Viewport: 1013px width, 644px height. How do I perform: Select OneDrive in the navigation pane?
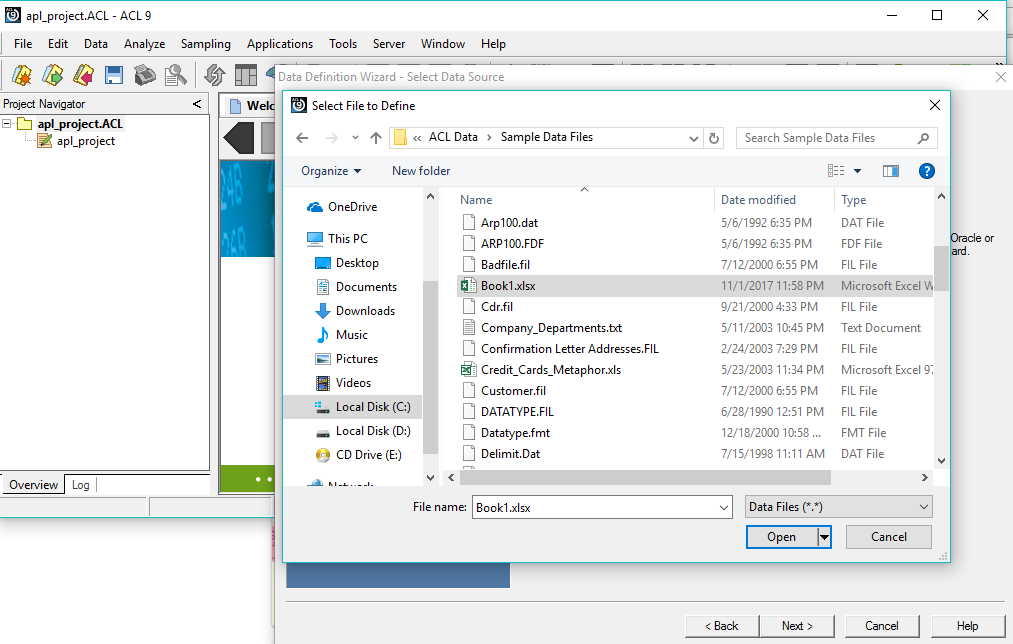point(351,207)
